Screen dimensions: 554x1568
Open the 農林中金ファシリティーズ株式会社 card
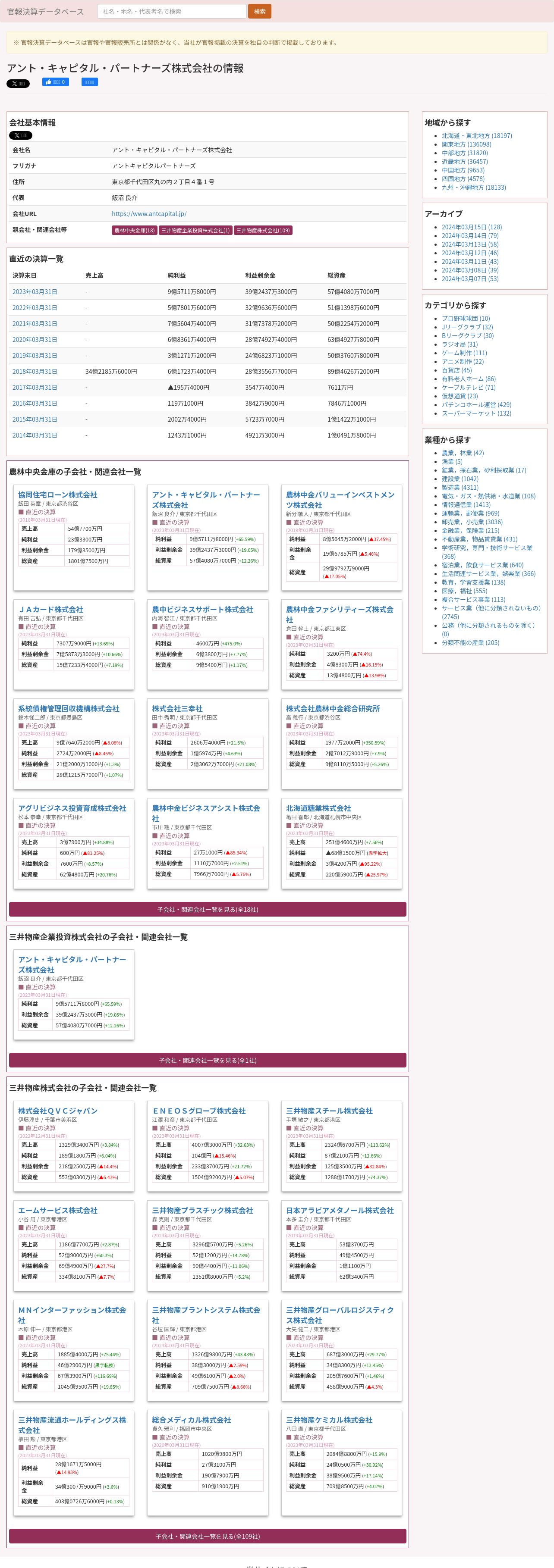point(340,614)
